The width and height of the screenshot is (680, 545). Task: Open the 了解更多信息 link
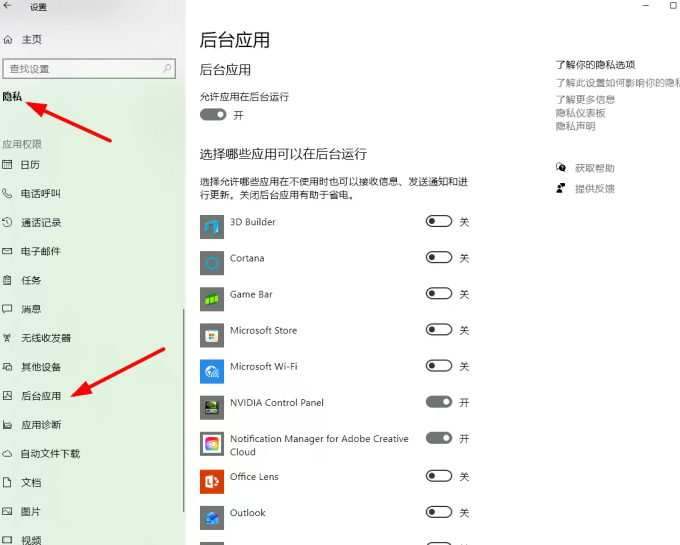click(585, 100)
